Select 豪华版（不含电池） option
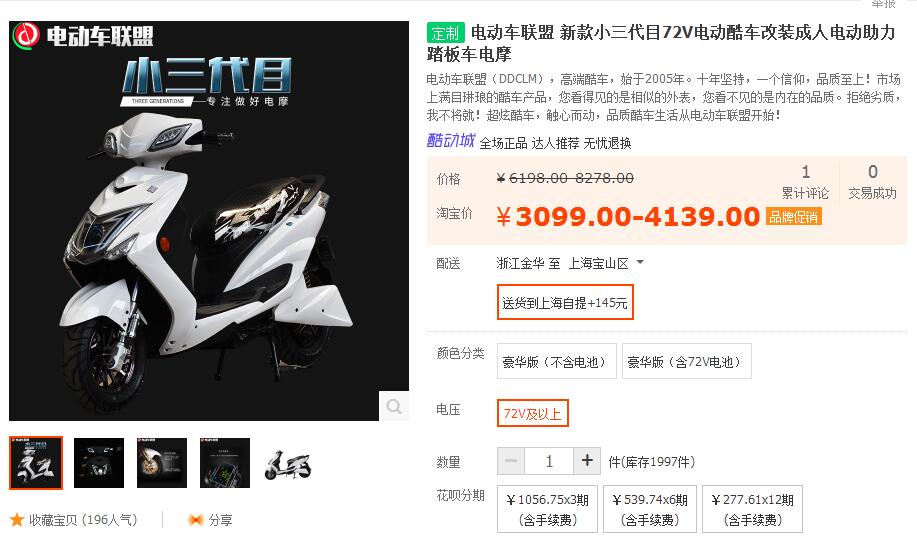 click(557, 361)
